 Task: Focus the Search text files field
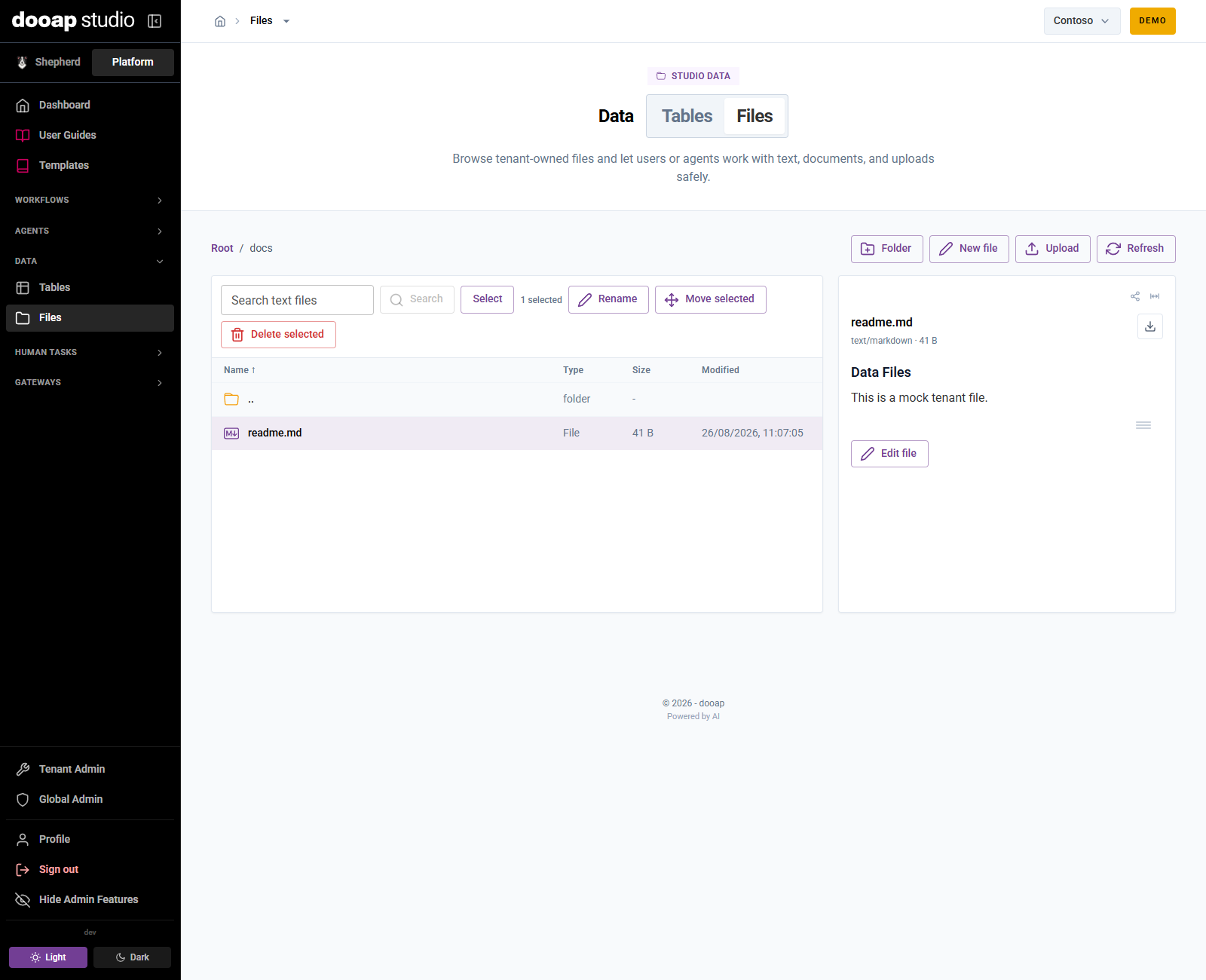[297, 300]
